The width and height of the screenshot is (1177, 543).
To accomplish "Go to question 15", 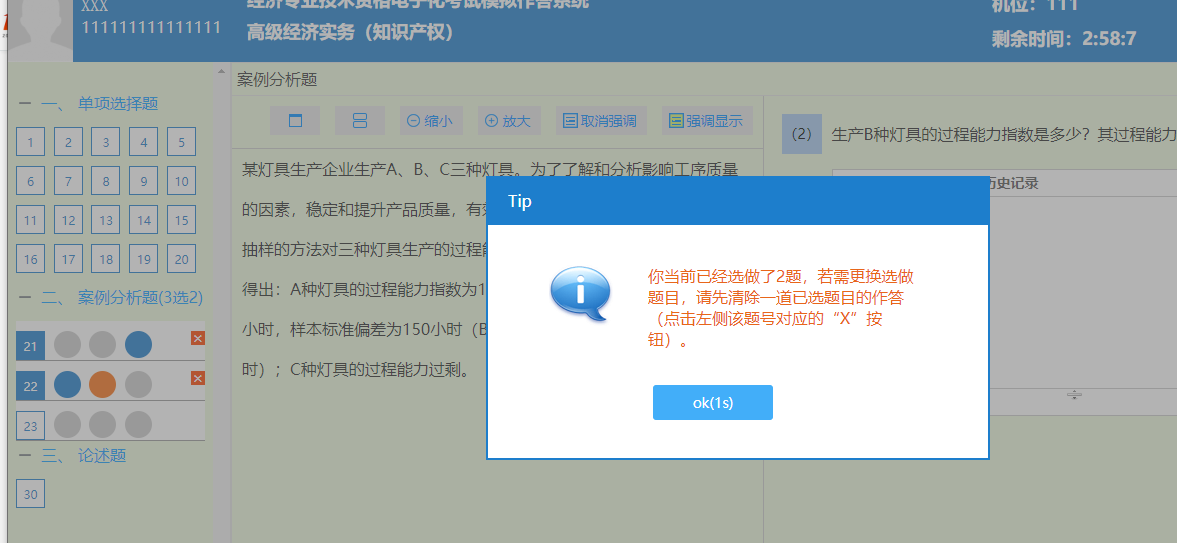I will coord(182,220).
